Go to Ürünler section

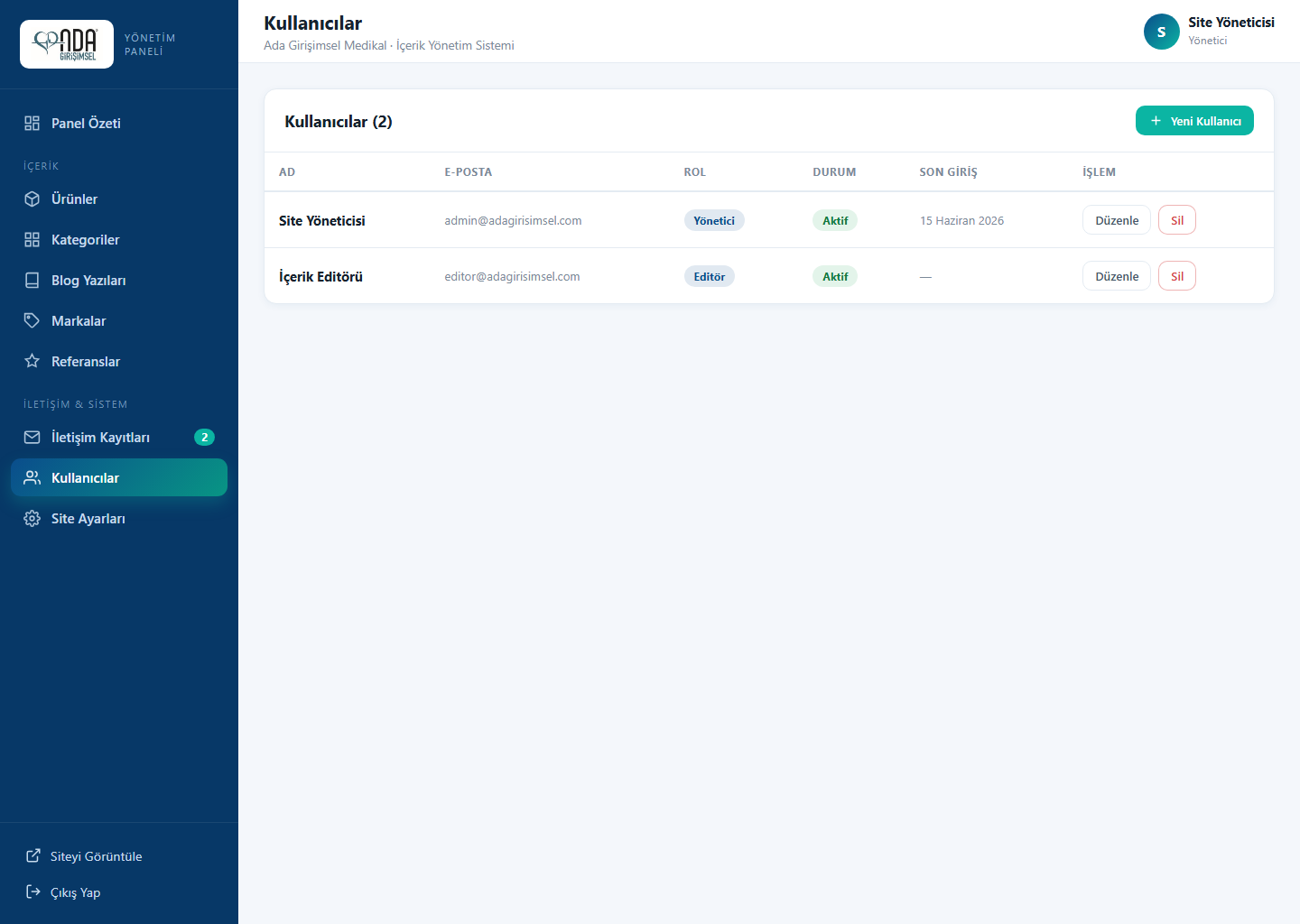[119, 199]
